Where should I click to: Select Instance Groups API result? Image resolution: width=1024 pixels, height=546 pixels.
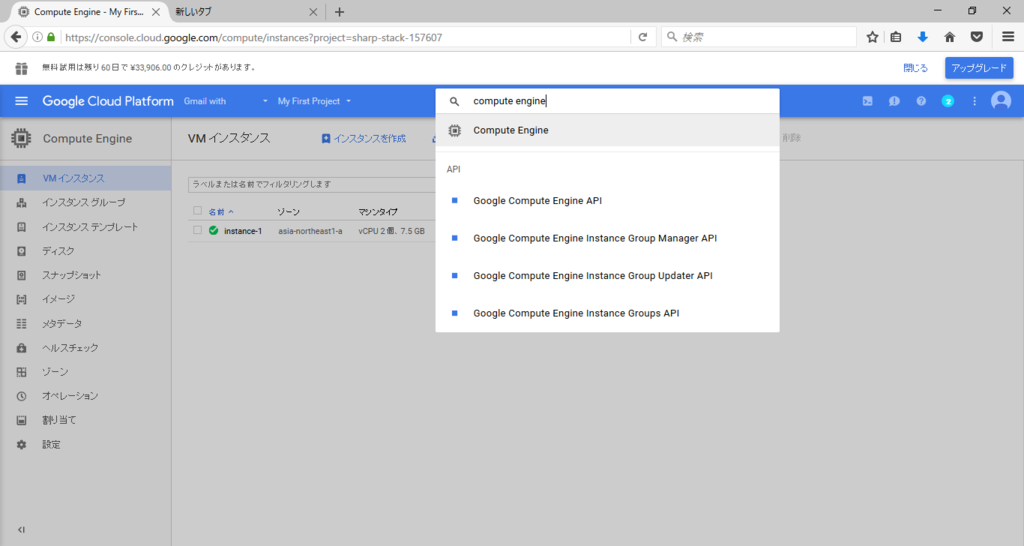(607, 313)
